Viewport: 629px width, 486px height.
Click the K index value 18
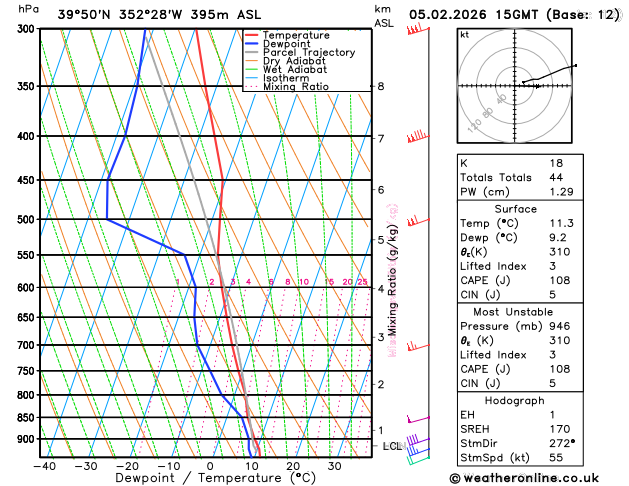point(556,163)
